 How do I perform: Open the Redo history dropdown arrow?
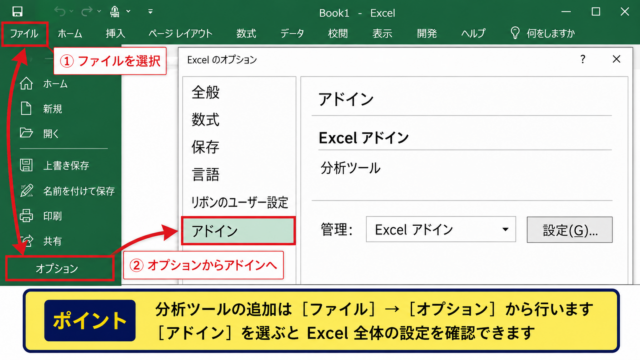pos(99,11)
